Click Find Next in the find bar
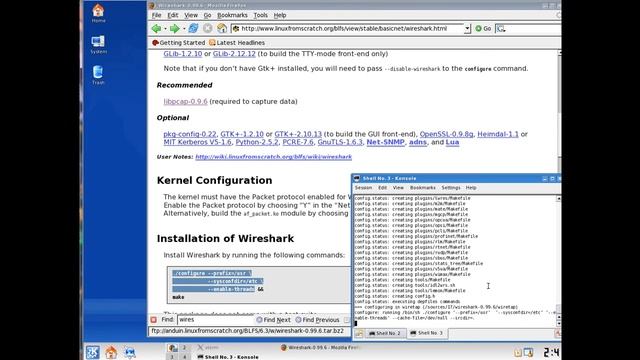640x360 pixels. coord(273,320)
